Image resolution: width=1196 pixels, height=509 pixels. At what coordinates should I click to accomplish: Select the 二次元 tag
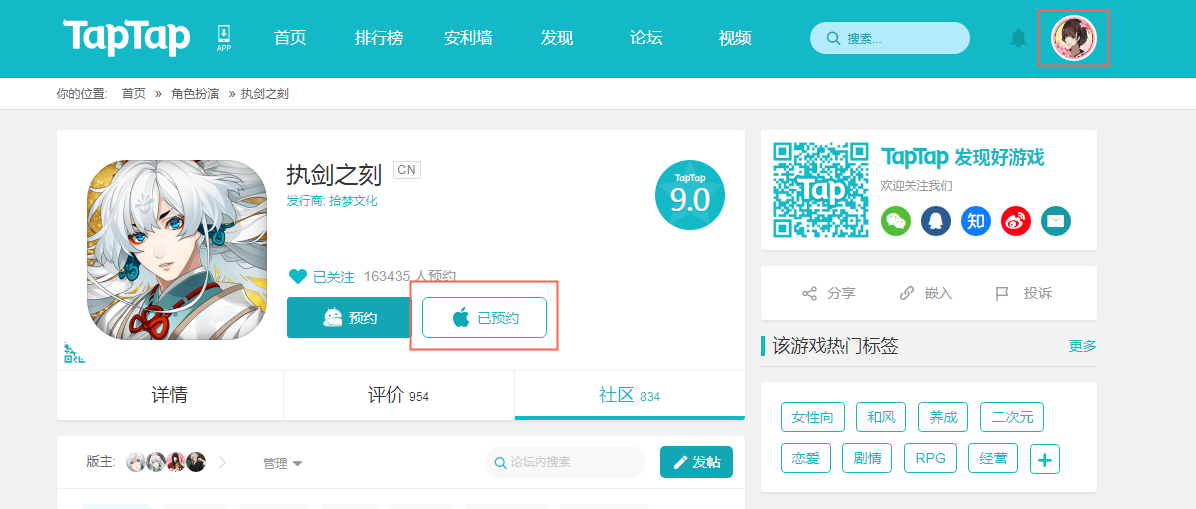click(x=1011, y=417)
